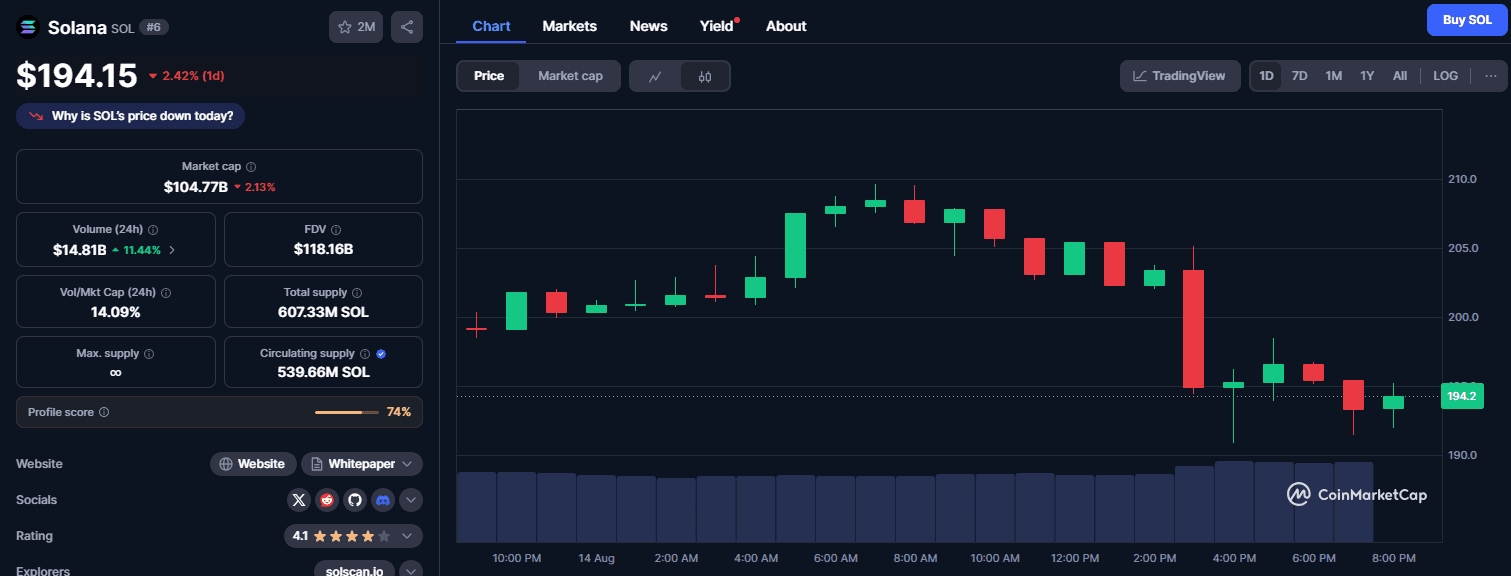
Task: Click the info icon beside FDV
Action: (x=336, y=230)
